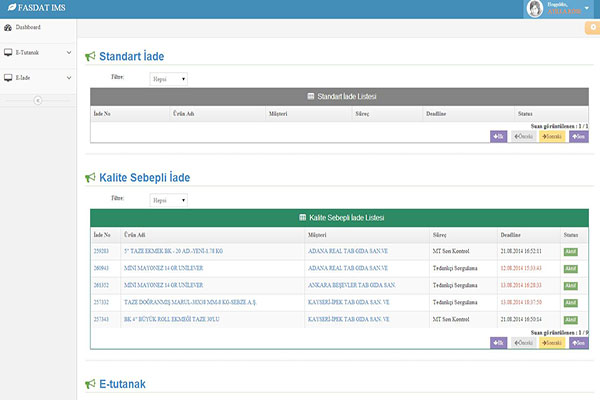The width and height of the screenshot is (600, 400).
Task: Click the Standart İade megaphone icon
Action: 90,57
